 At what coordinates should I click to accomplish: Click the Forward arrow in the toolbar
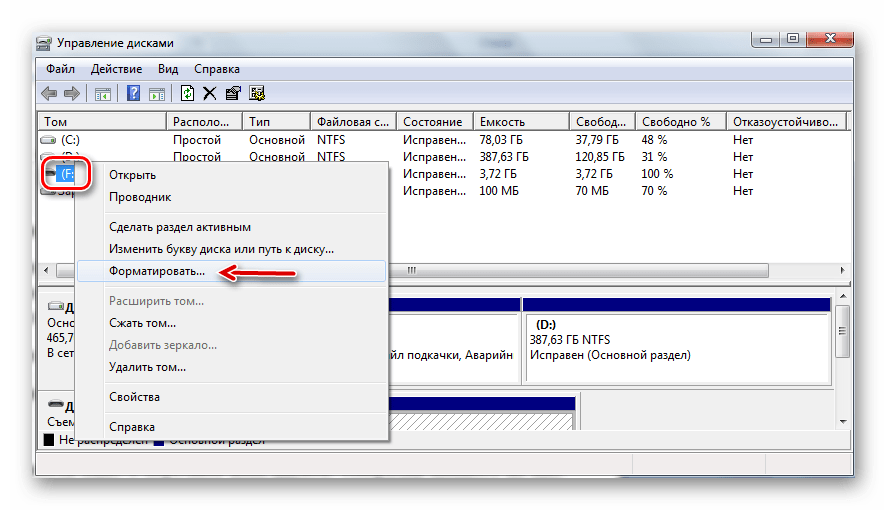(x=71, y=94)
